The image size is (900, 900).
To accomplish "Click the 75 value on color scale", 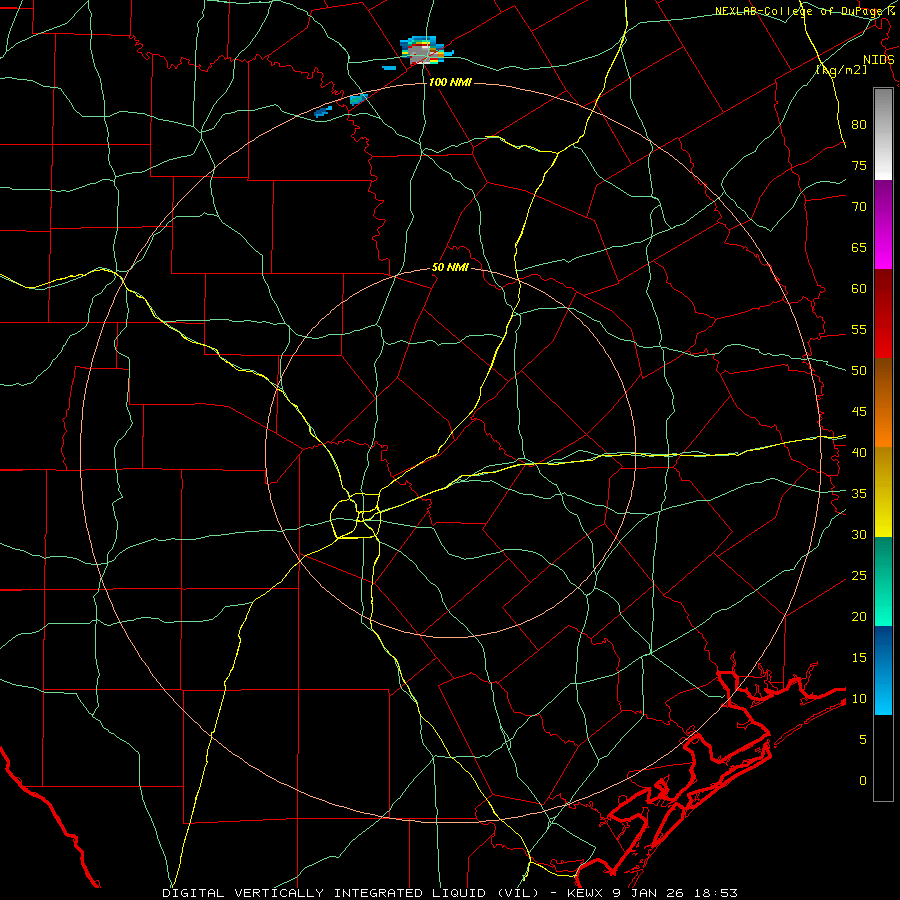I will (x=859, y=165).
